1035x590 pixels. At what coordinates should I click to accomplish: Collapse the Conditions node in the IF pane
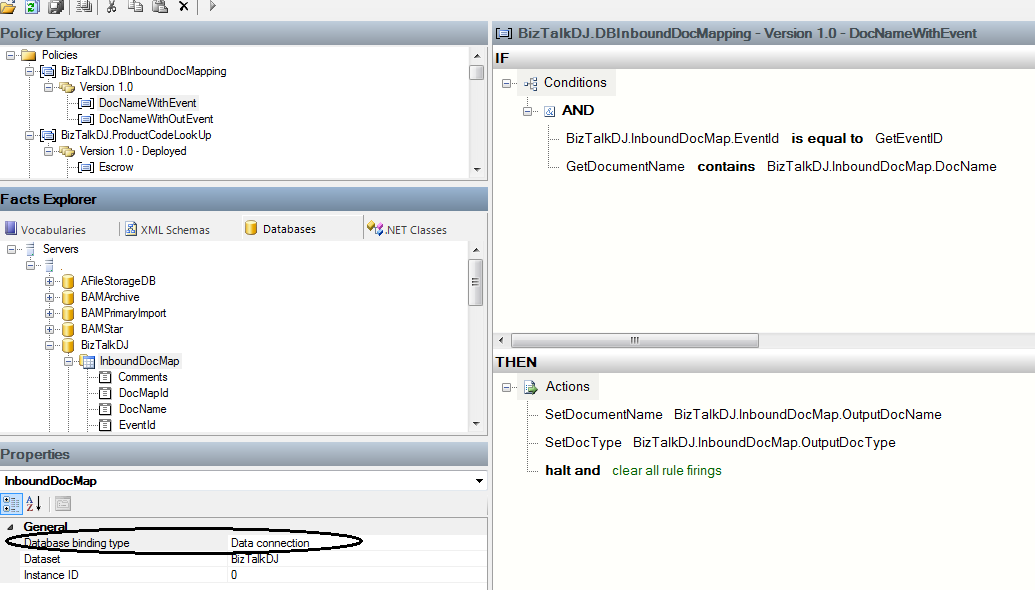pyautogui.click(x=509, y=83)
